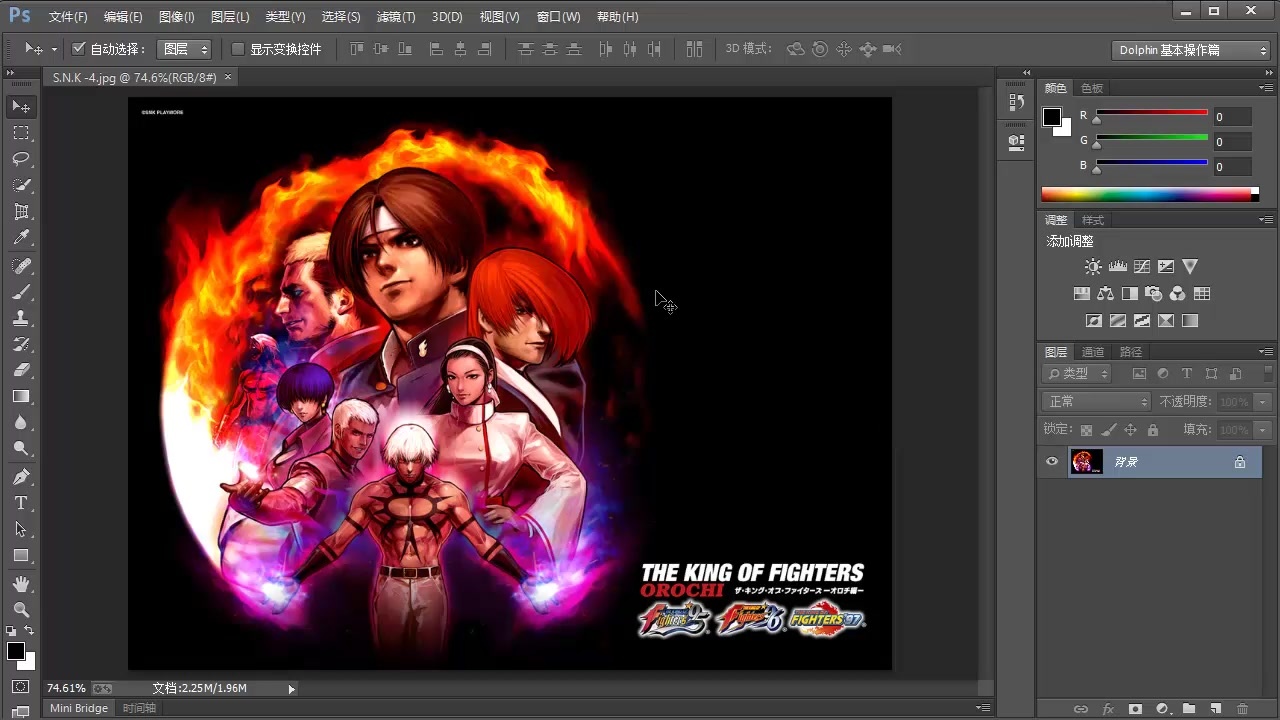Click the foreground color swatch in Color panel
Image resolution: width=1280 pixels, height=720 pixels.
(x=1052, y=117)
